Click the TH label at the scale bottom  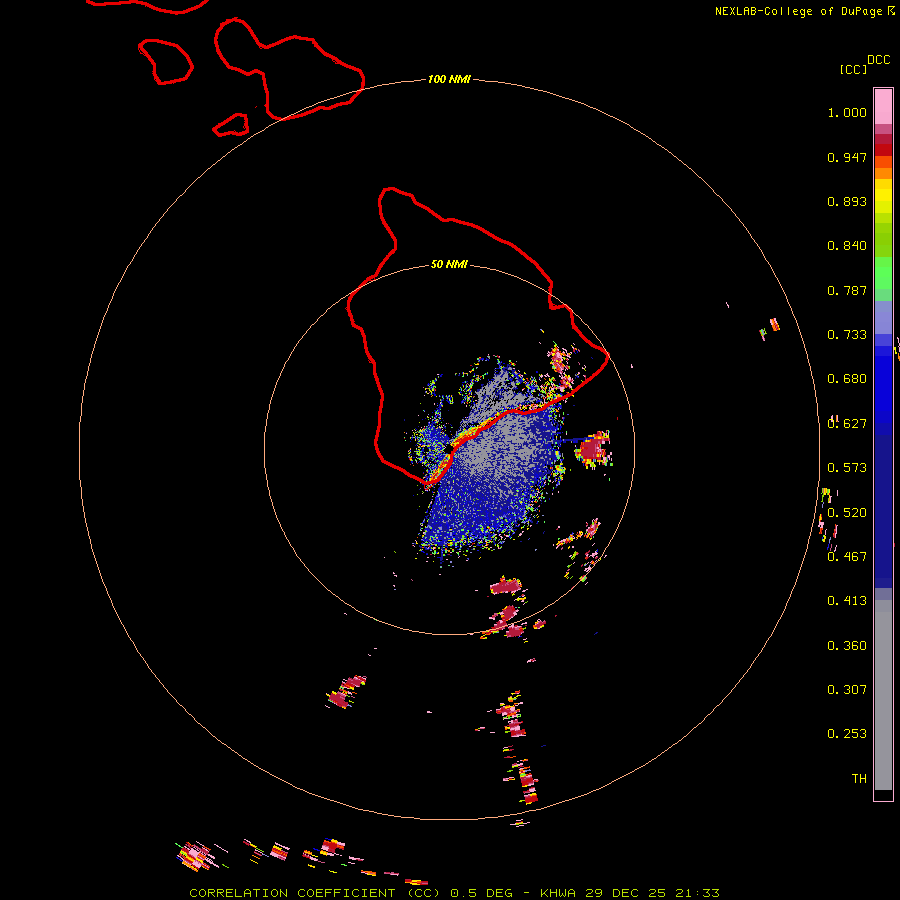859,779
